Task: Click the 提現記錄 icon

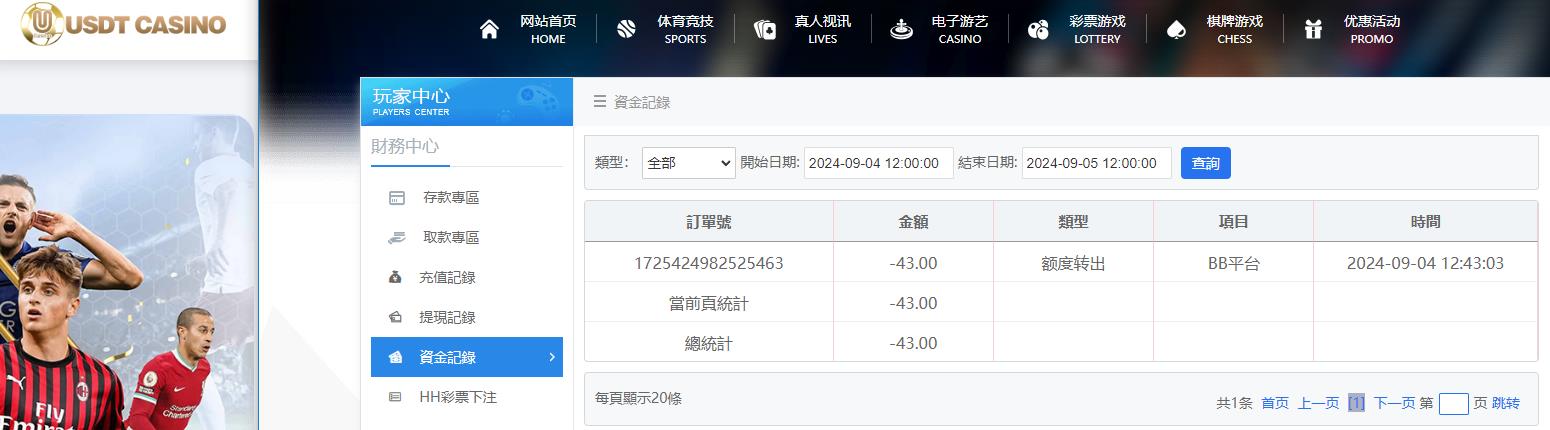Action: coord(395,318)
